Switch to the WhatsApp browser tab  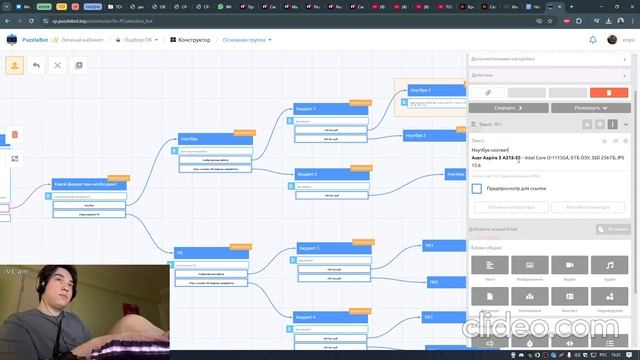224,7
